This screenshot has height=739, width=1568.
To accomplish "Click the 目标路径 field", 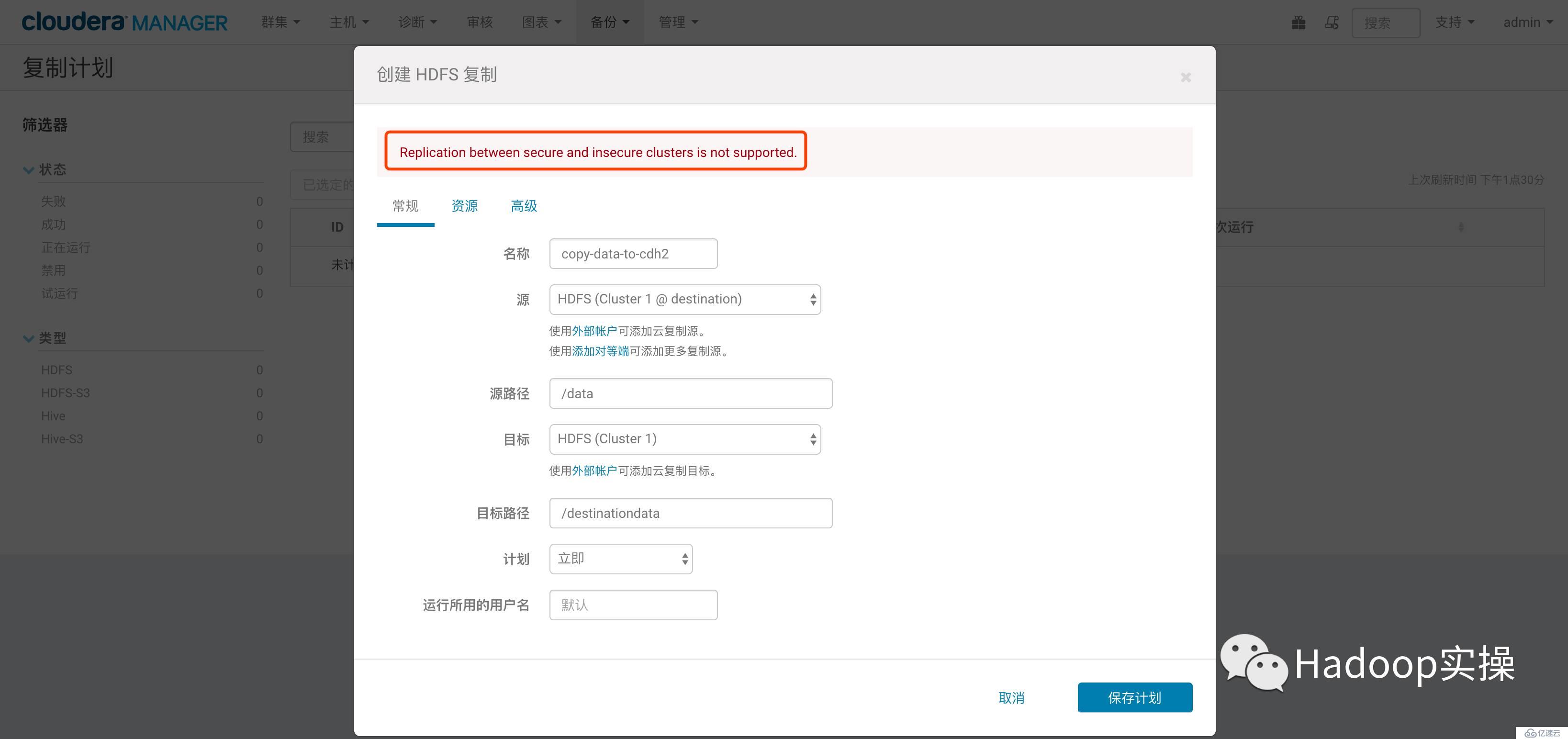I will (690, 513).
